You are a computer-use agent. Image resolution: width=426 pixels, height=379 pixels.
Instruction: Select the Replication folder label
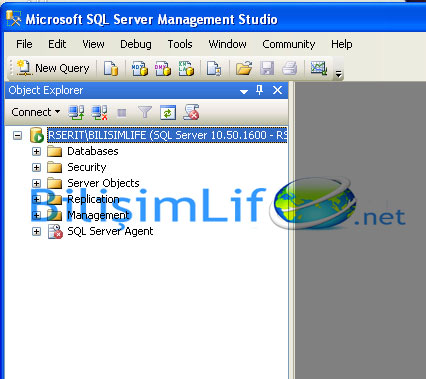coord(93,199)
